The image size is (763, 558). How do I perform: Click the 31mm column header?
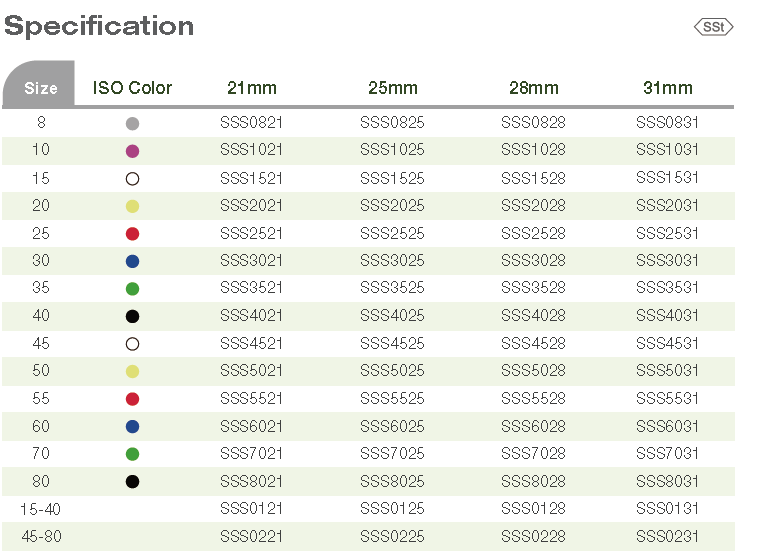[x=667, y=88]
